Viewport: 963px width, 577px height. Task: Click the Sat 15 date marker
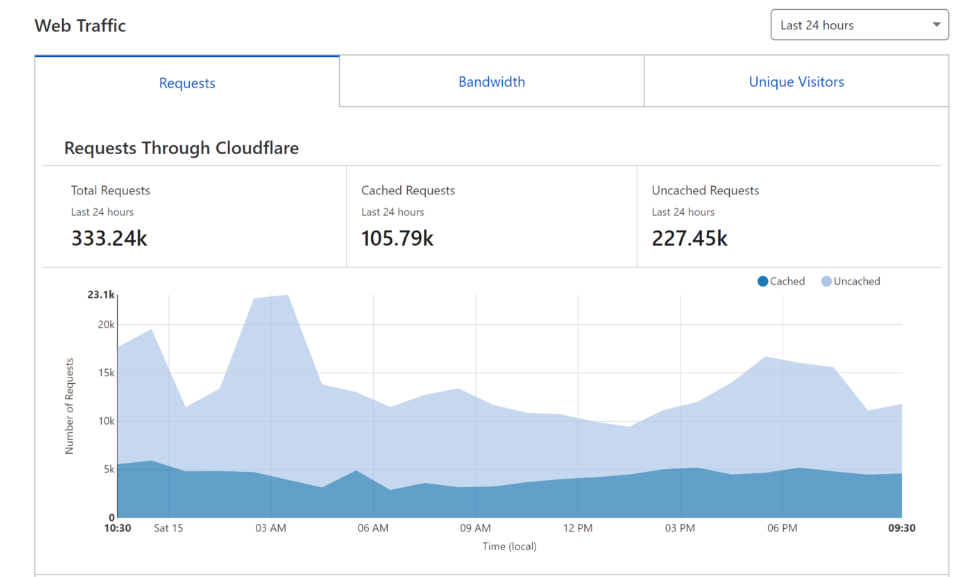pyautogui.click(x=169, y=528)
